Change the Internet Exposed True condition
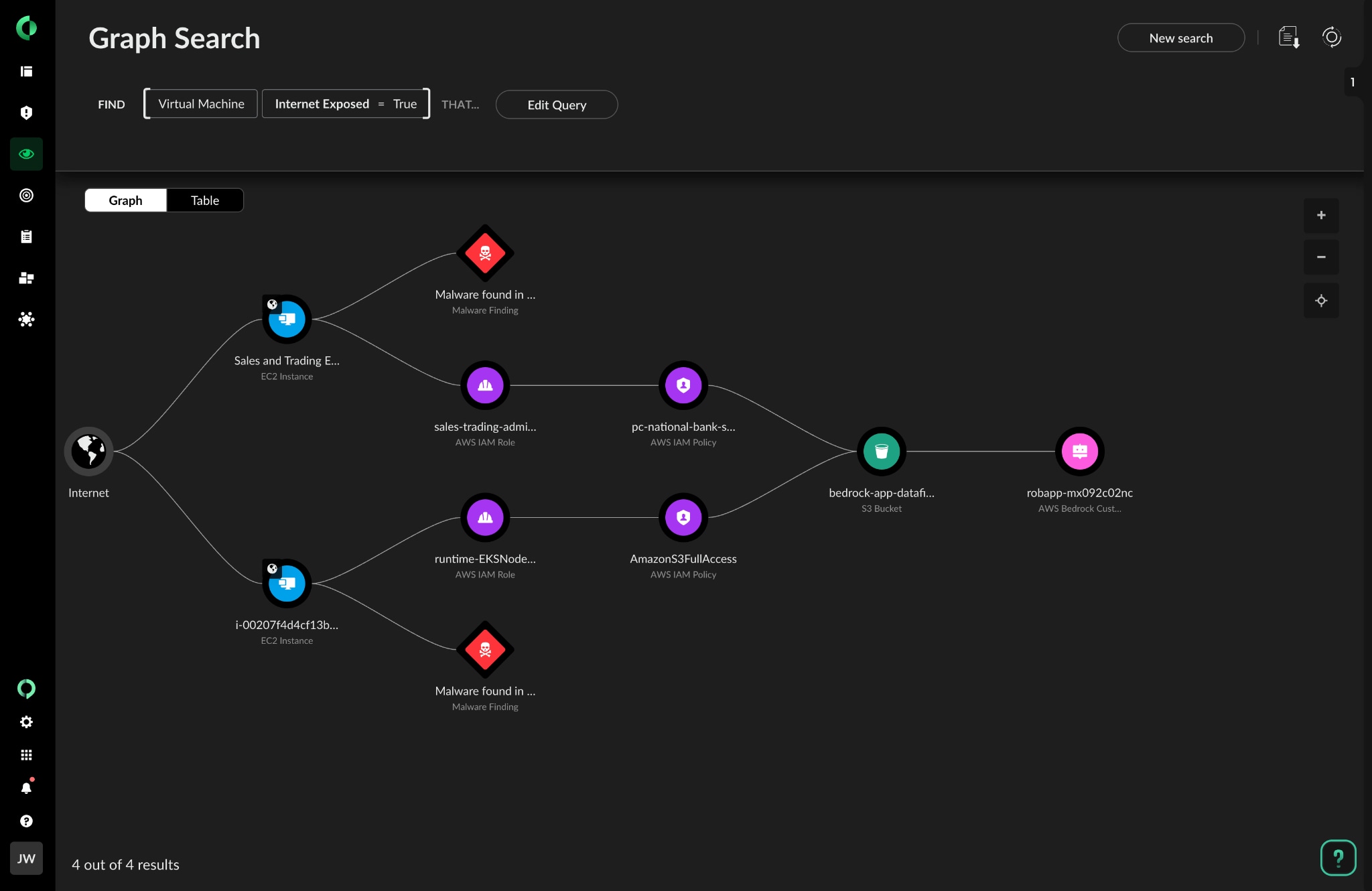Viewport: 1372px width, 891px height. [x=345, y=103]
